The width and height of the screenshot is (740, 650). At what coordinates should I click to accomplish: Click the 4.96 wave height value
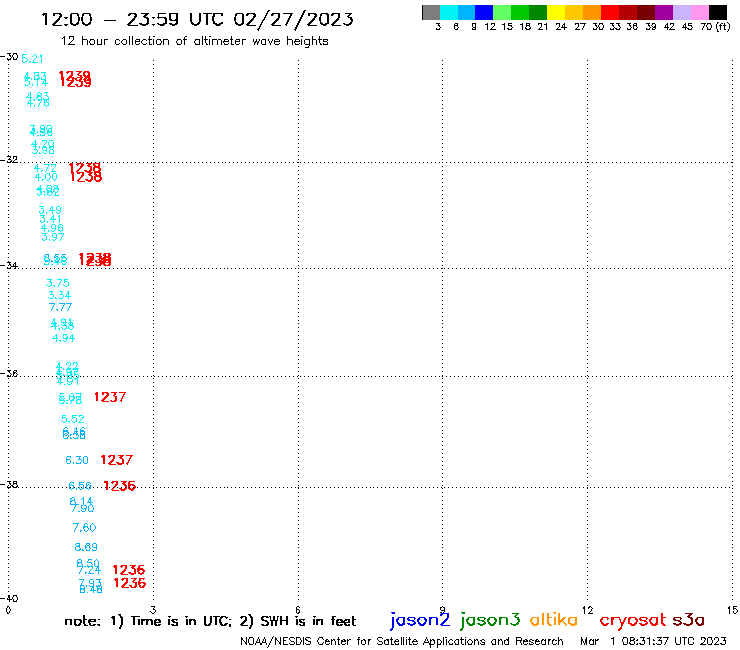coord(52,228)
